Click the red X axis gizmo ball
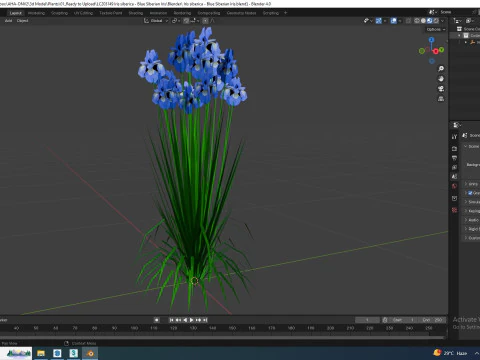The image size is (480, 360). [x=436, y=52]
